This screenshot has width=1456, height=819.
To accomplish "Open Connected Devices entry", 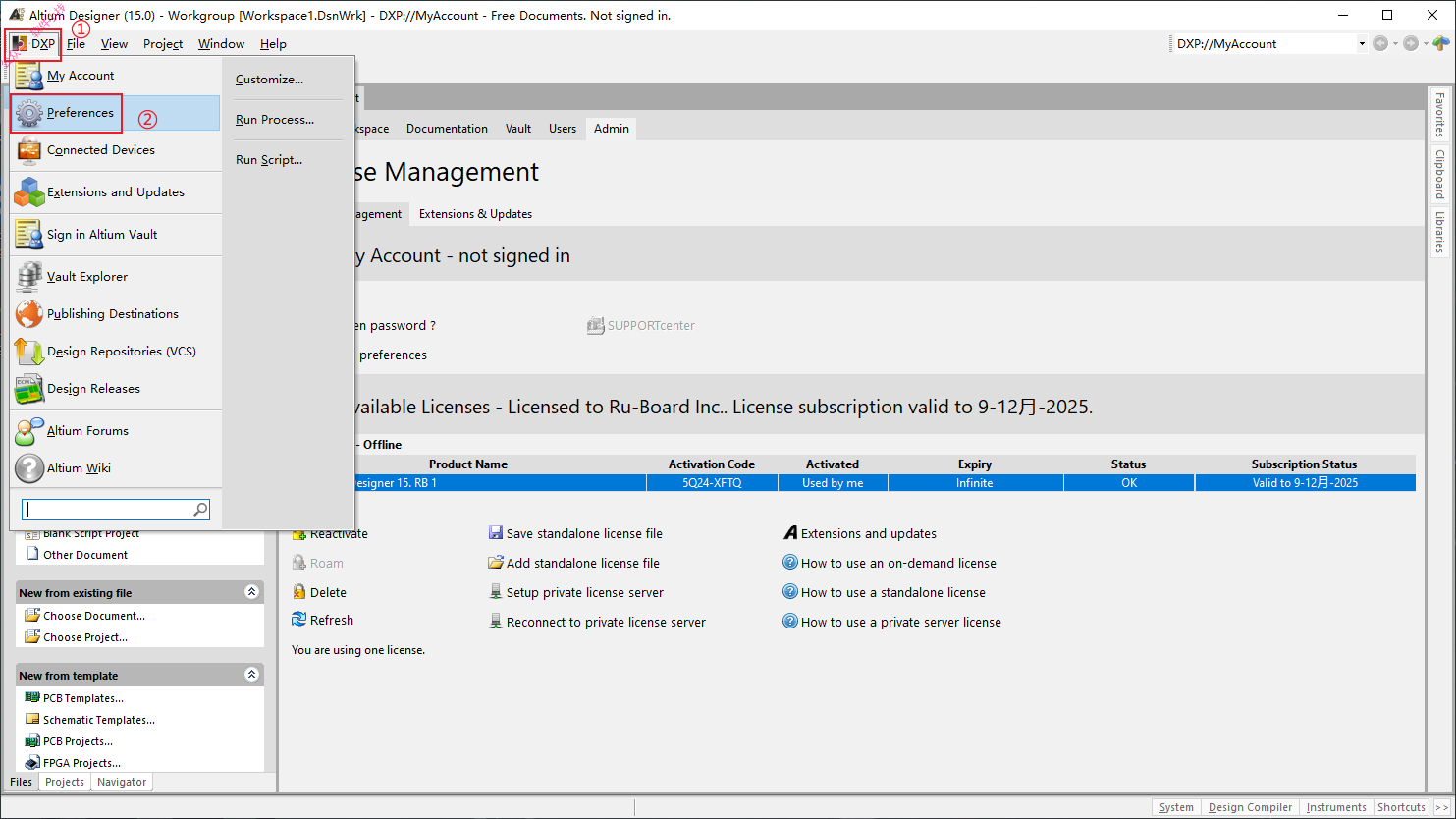I will click(x=116, y=150).
